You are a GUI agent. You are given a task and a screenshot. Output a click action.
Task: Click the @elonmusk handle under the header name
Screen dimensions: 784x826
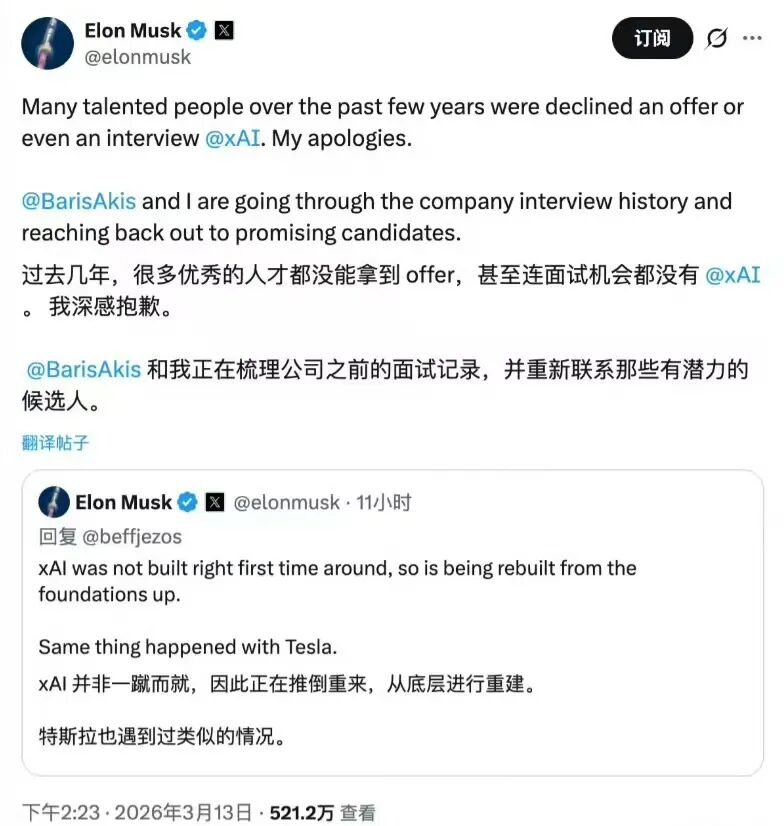point(137,57)
